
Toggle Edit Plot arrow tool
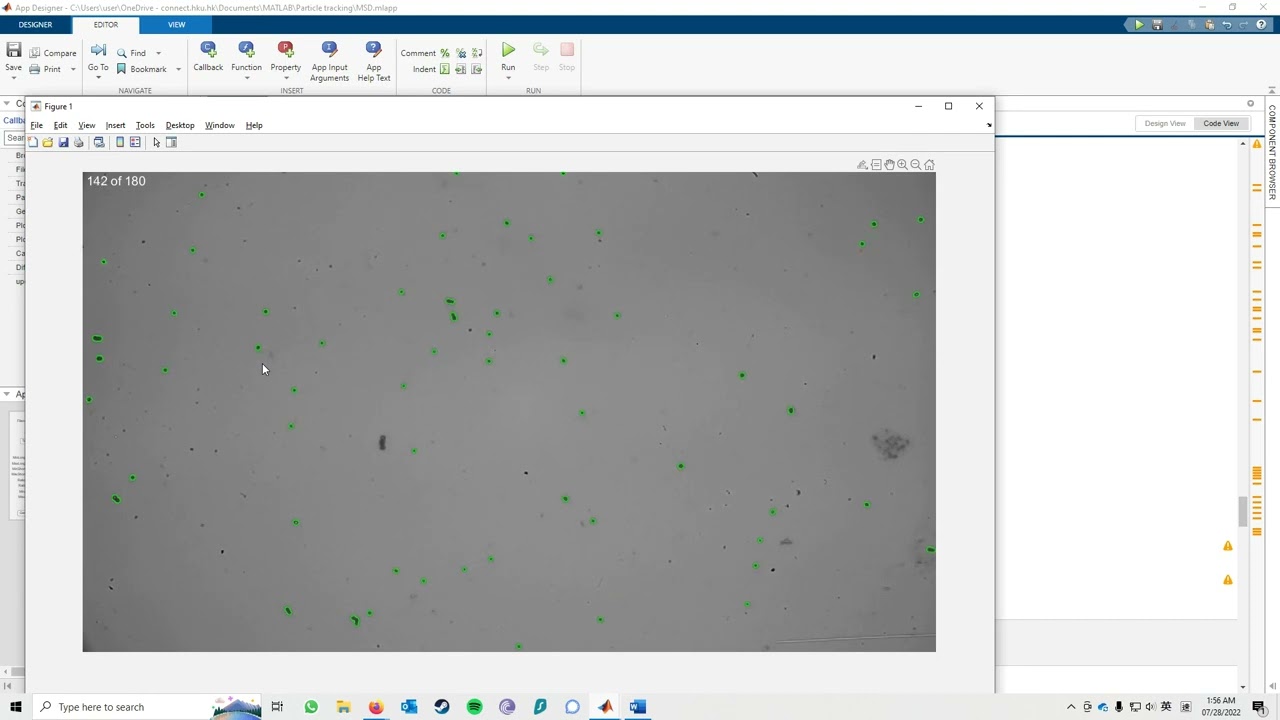point(156,142)
